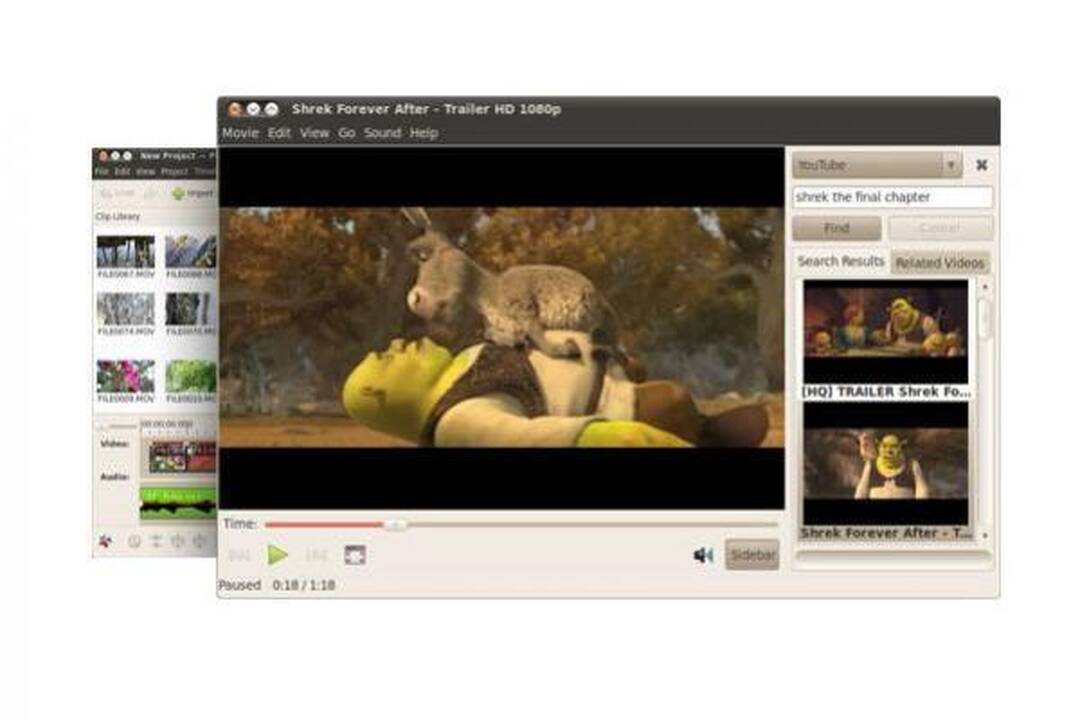
Task: Open the Go menu
Action: (x=346, y=133)
